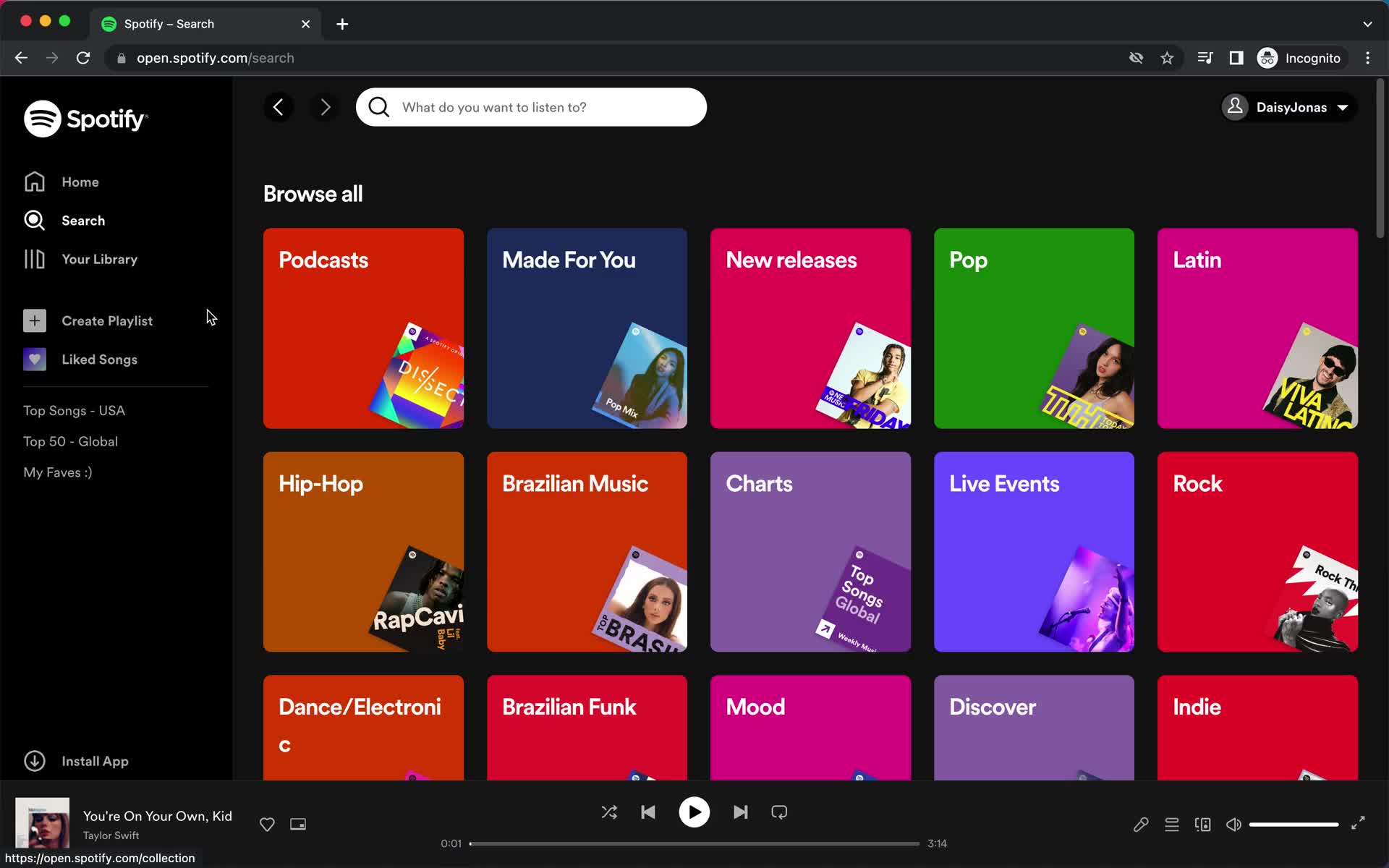
Task: Open the Latin category card
Action: [x=1257, y=328]
